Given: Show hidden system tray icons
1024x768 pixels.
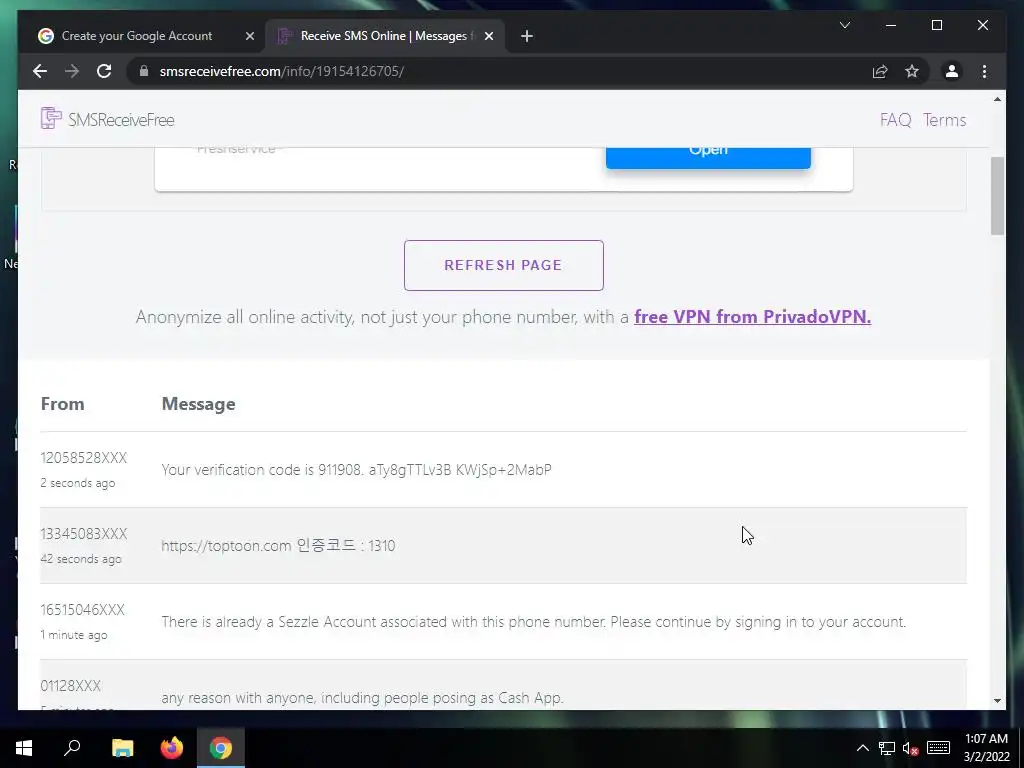Looking at the screenshot, I should (863, 748).
